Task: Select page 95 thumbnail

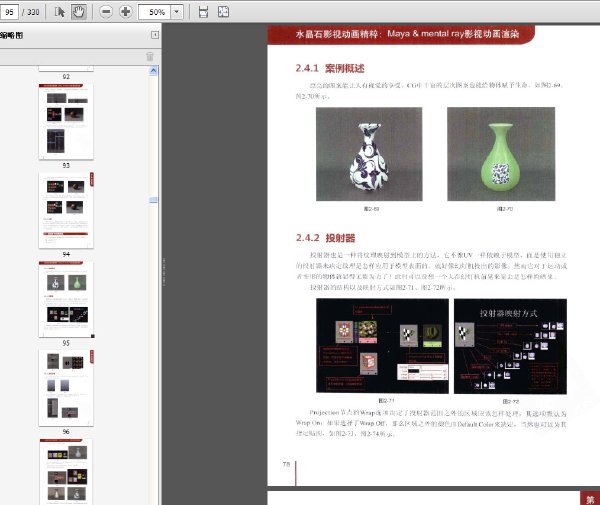Action: coord(66,299)
